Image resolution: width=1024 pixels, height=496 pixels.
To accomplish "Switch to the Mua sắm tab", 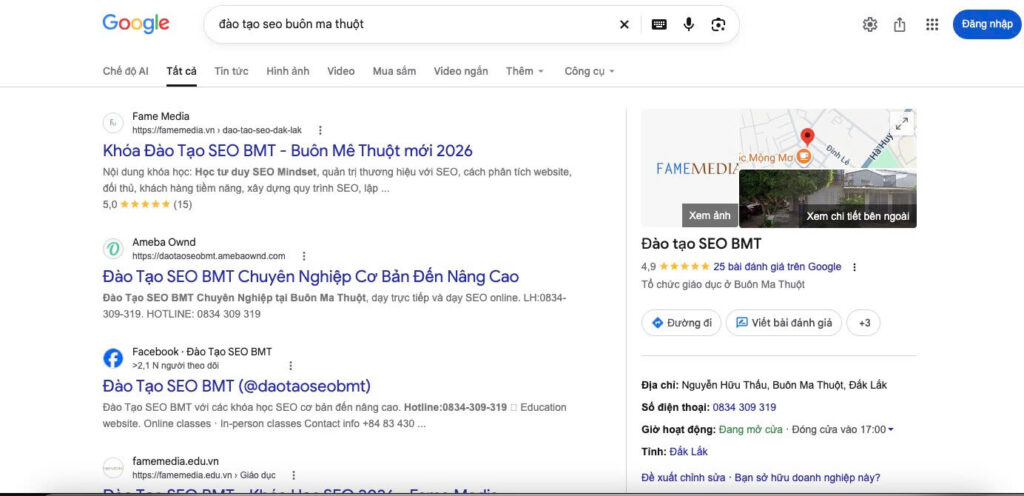I will [394, 71].
